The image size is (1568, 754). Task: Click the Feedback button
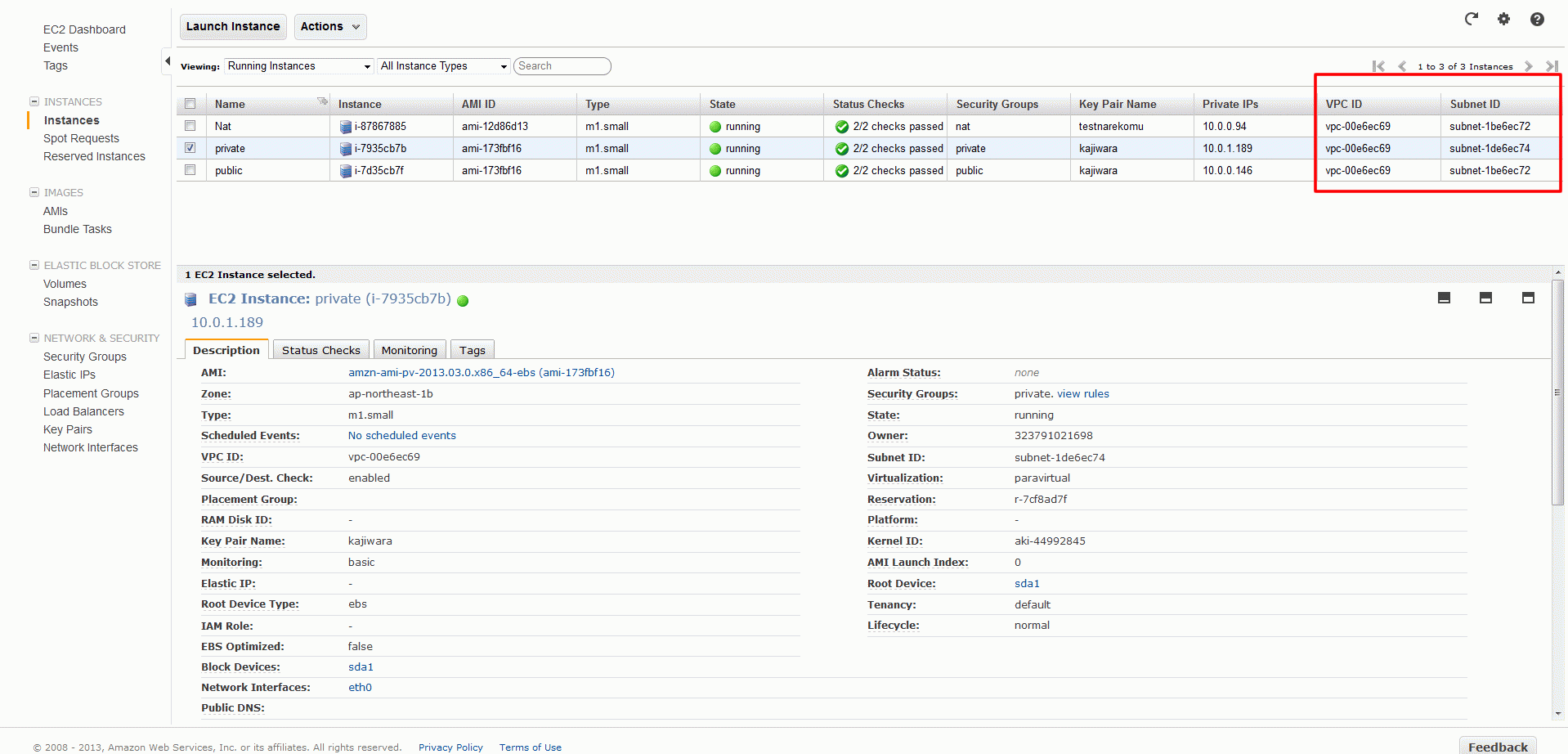(1498, 746)
